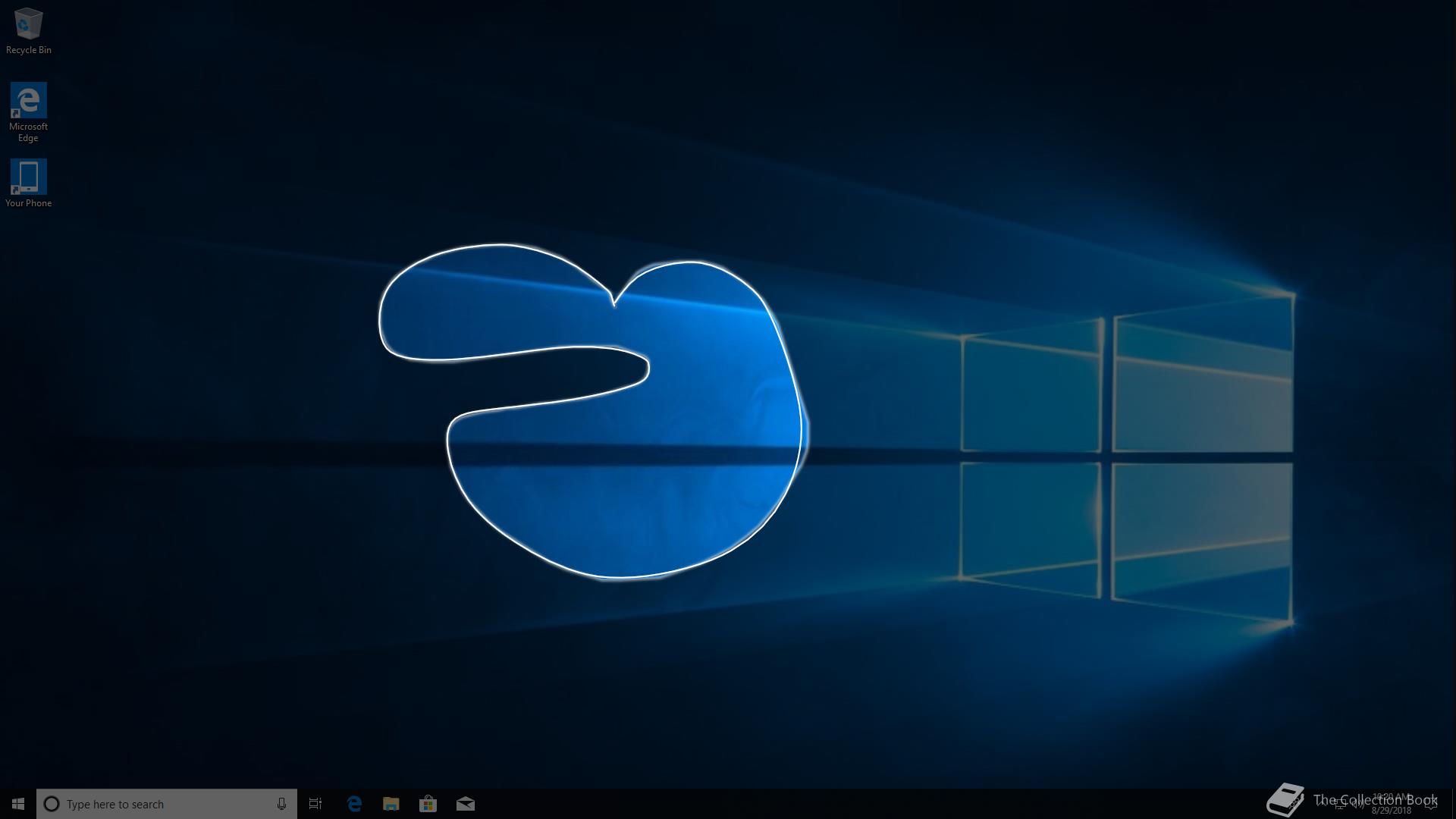
Task: Open the clock showing 8/29/2018
Action: [x=1392, y=804]
